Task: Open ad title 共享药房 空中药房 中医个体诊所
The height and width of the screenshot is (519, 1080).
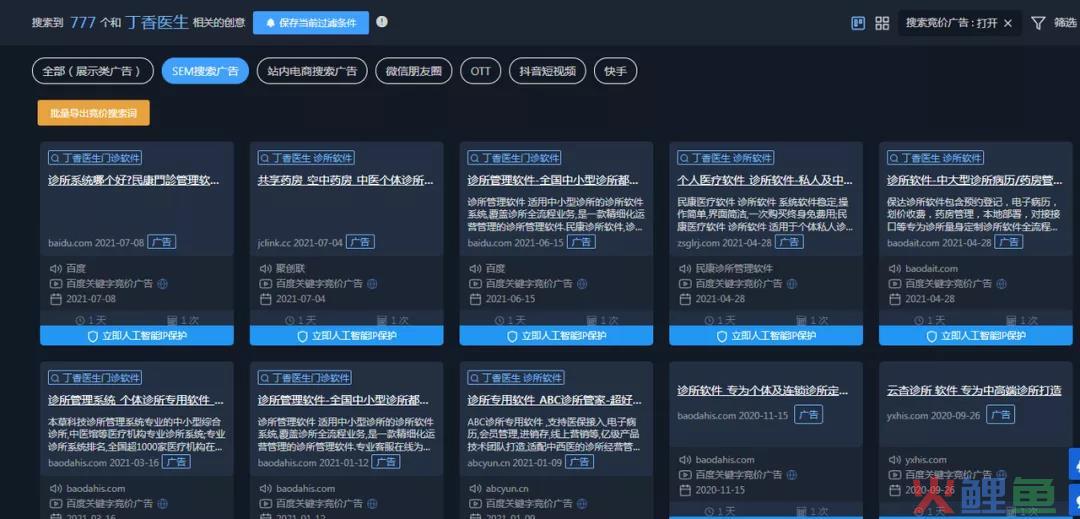Action: (346, 180)
